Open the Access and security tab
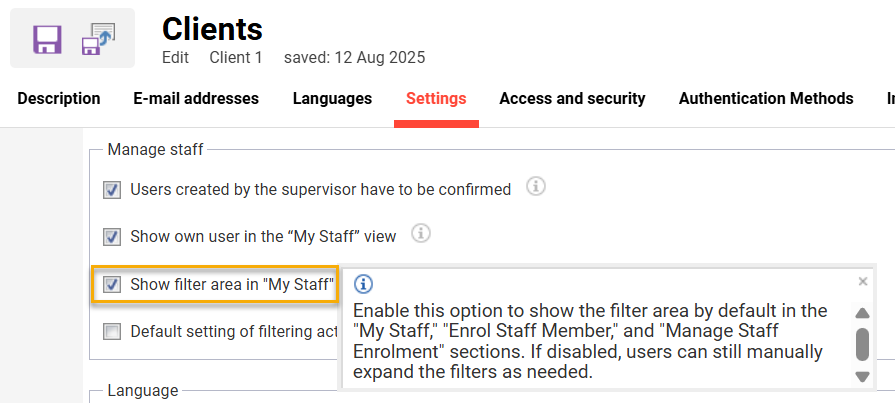The height and width of the screenshot is (403, 895). (x=572, y=99)
